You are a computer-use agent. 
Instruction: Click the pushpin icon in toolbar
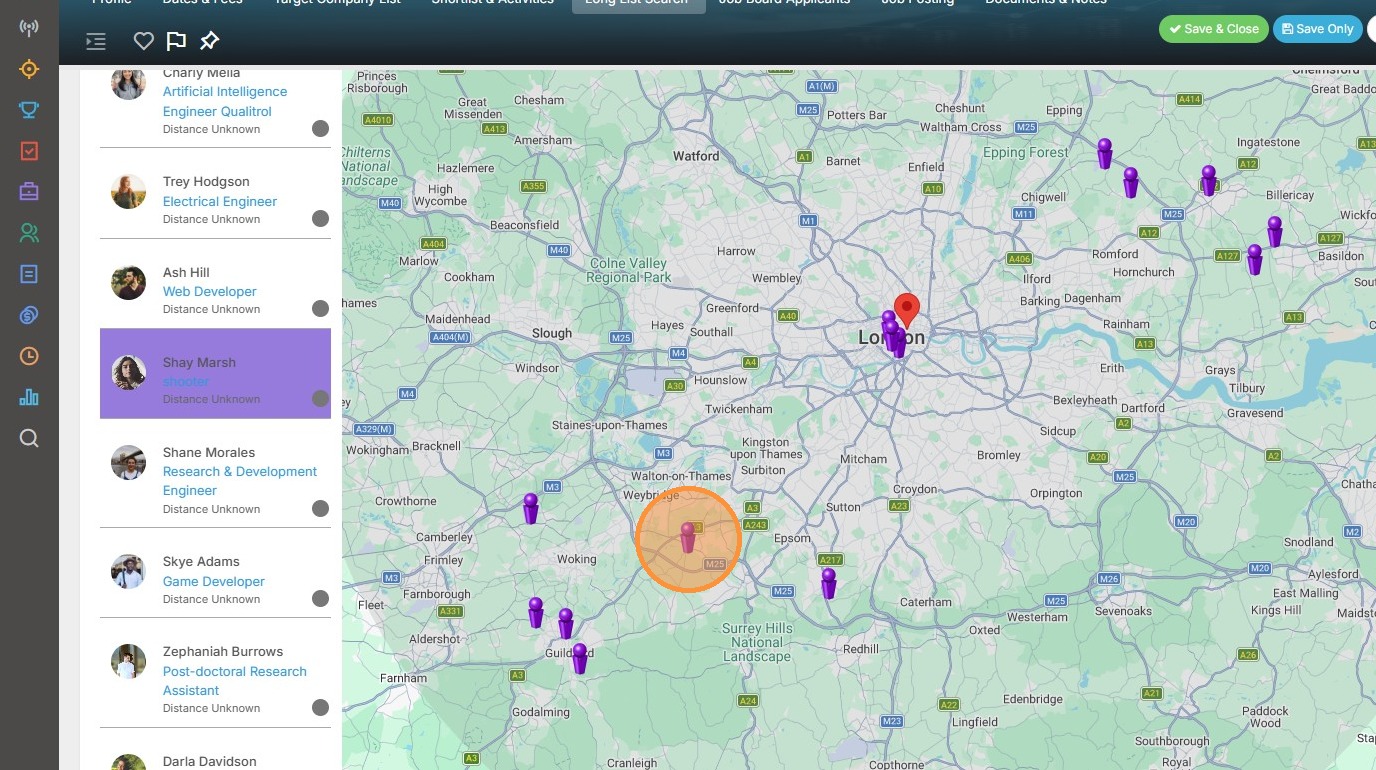pyautogui.click(x=209, y=41)
